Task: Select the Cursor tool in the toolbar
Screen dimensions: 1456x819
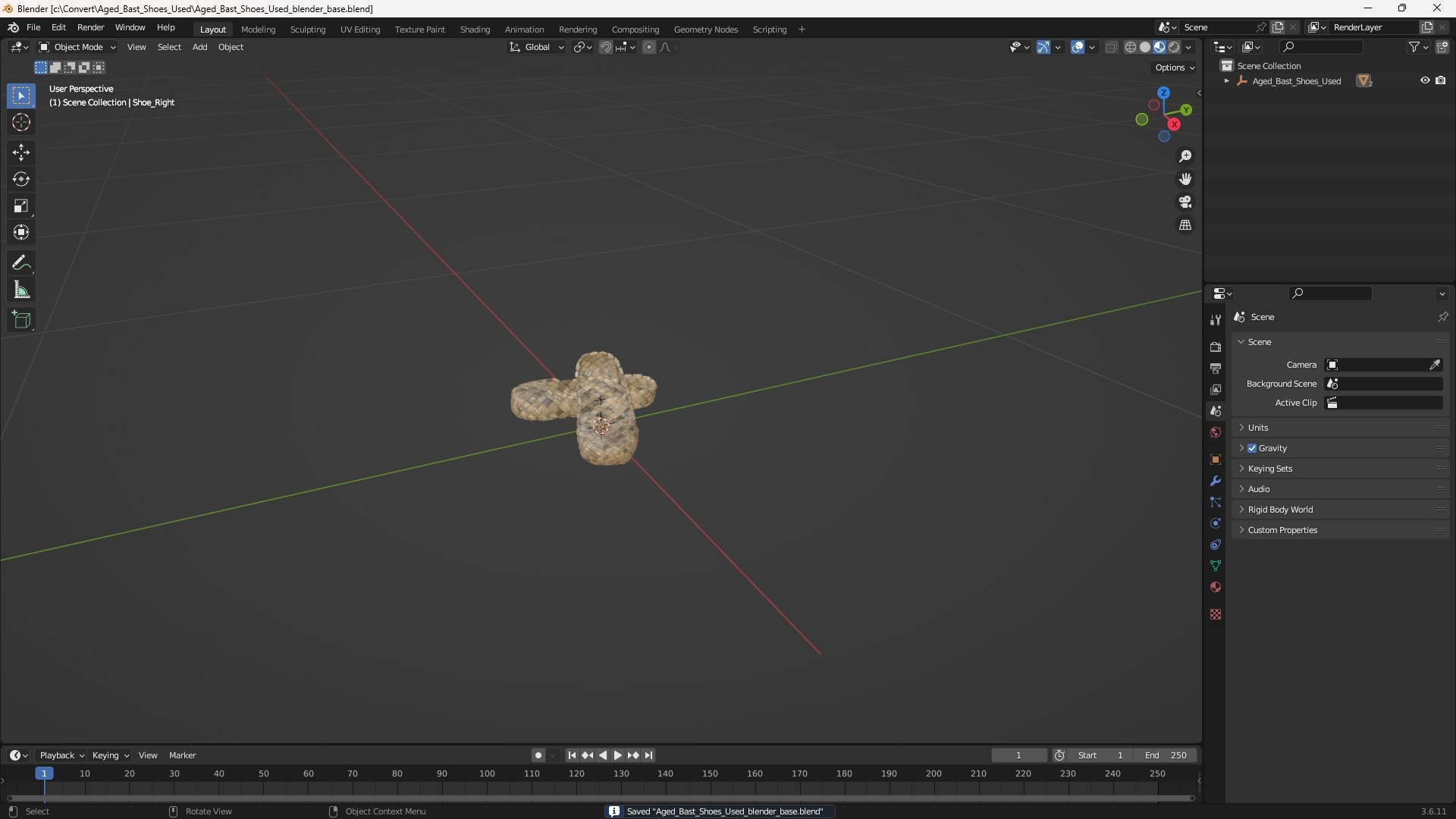Action: pos(21,122)
